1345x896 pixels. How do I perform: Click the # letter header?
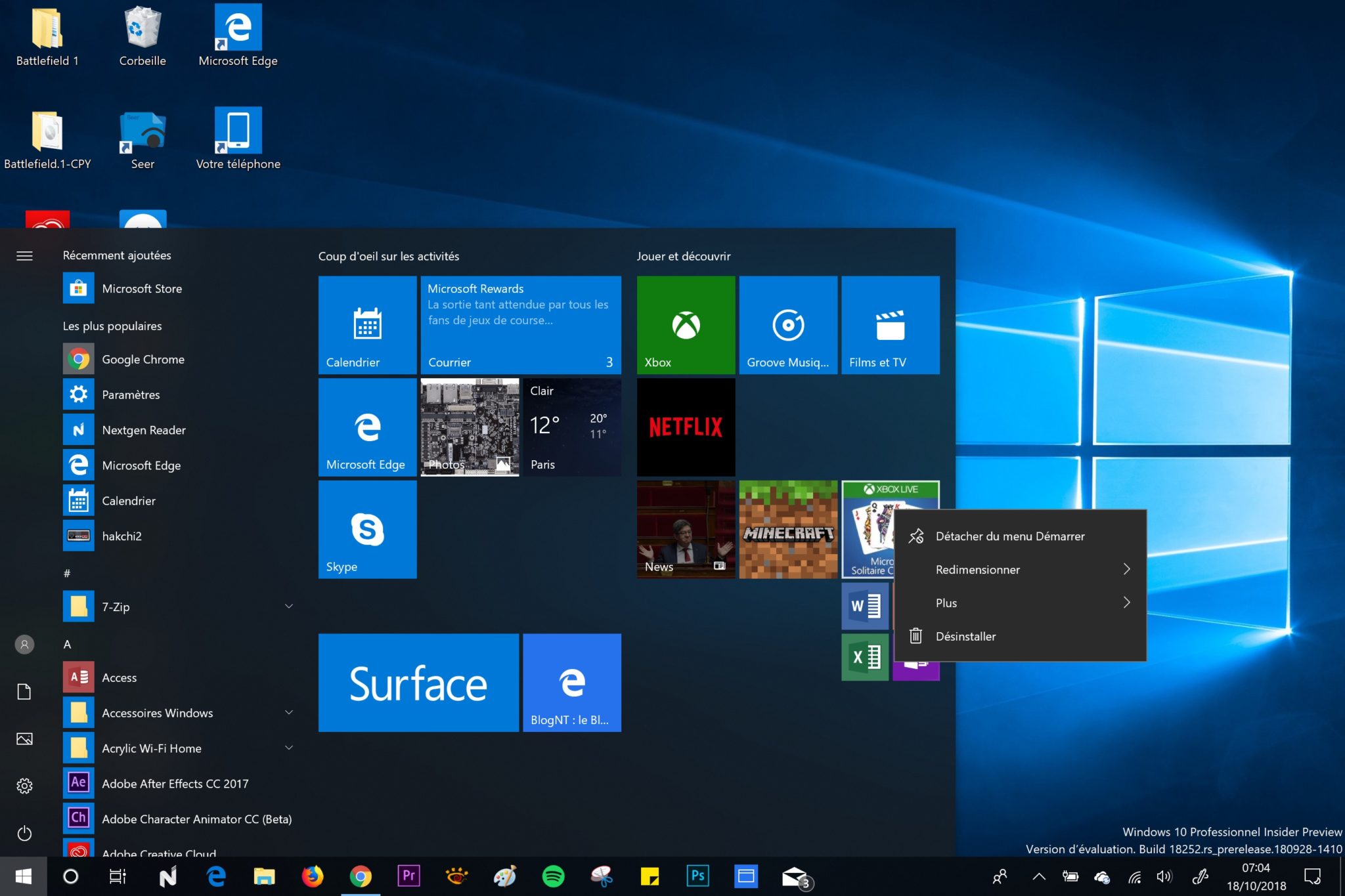tap(67, 574)
